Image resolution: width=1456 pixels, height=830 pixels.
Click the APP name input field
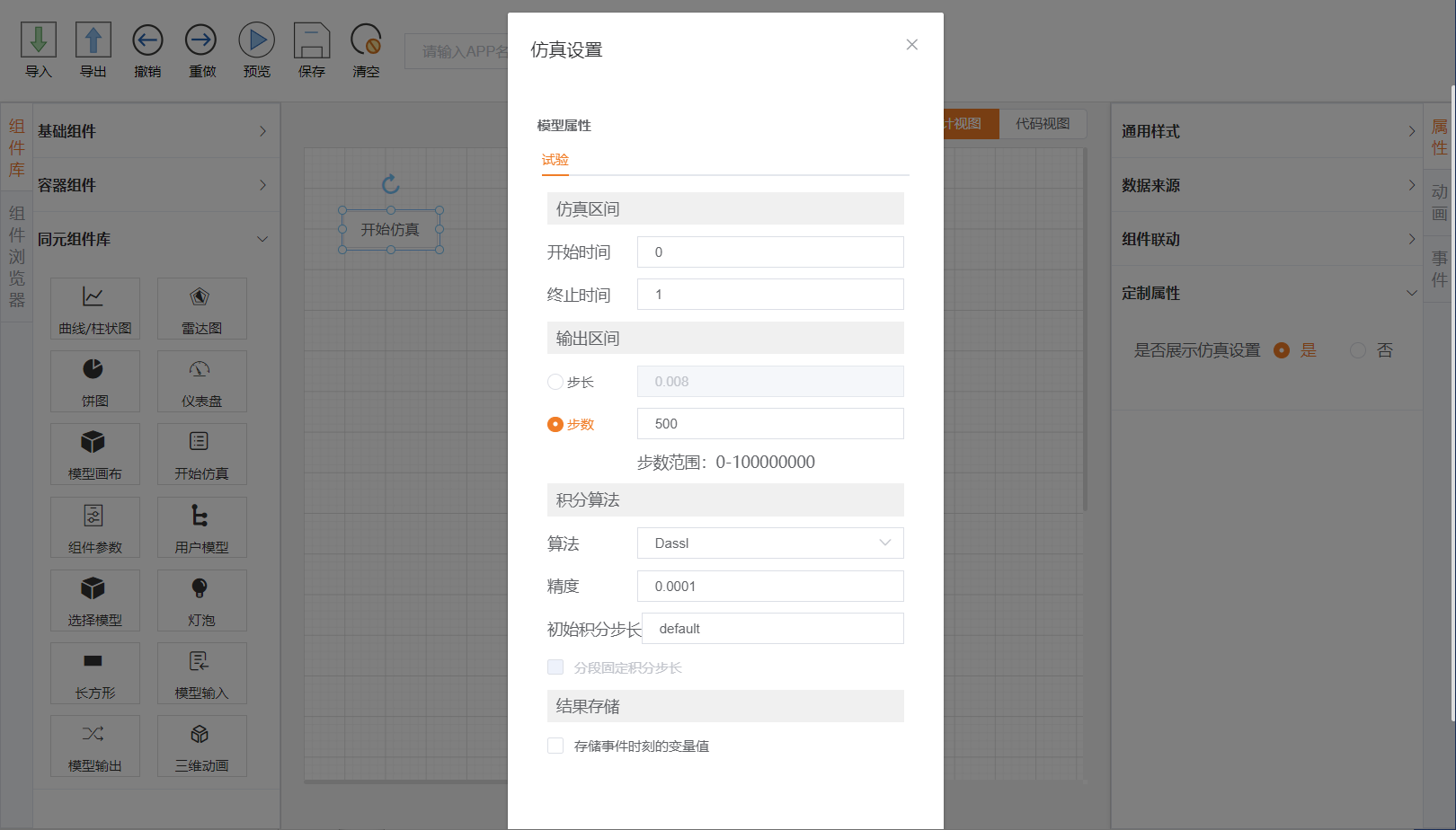coord(457,52)
